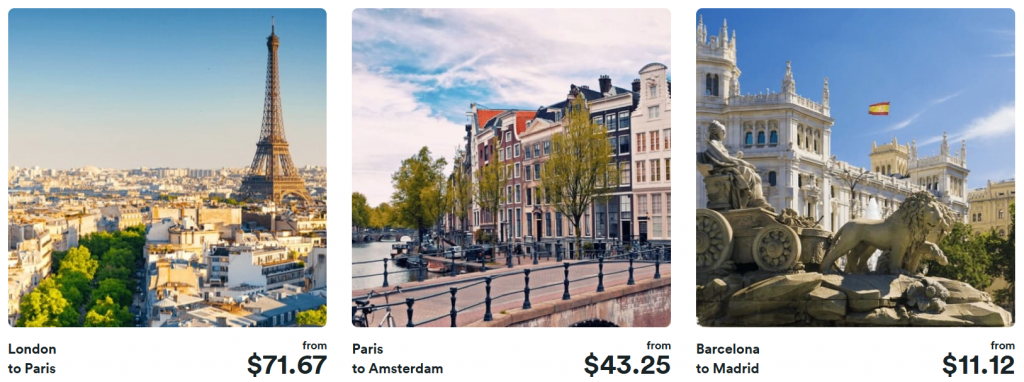Click the "Barcelona" origin label
The width and height of the screenshot is (1024, 382).
pos(728,349)
